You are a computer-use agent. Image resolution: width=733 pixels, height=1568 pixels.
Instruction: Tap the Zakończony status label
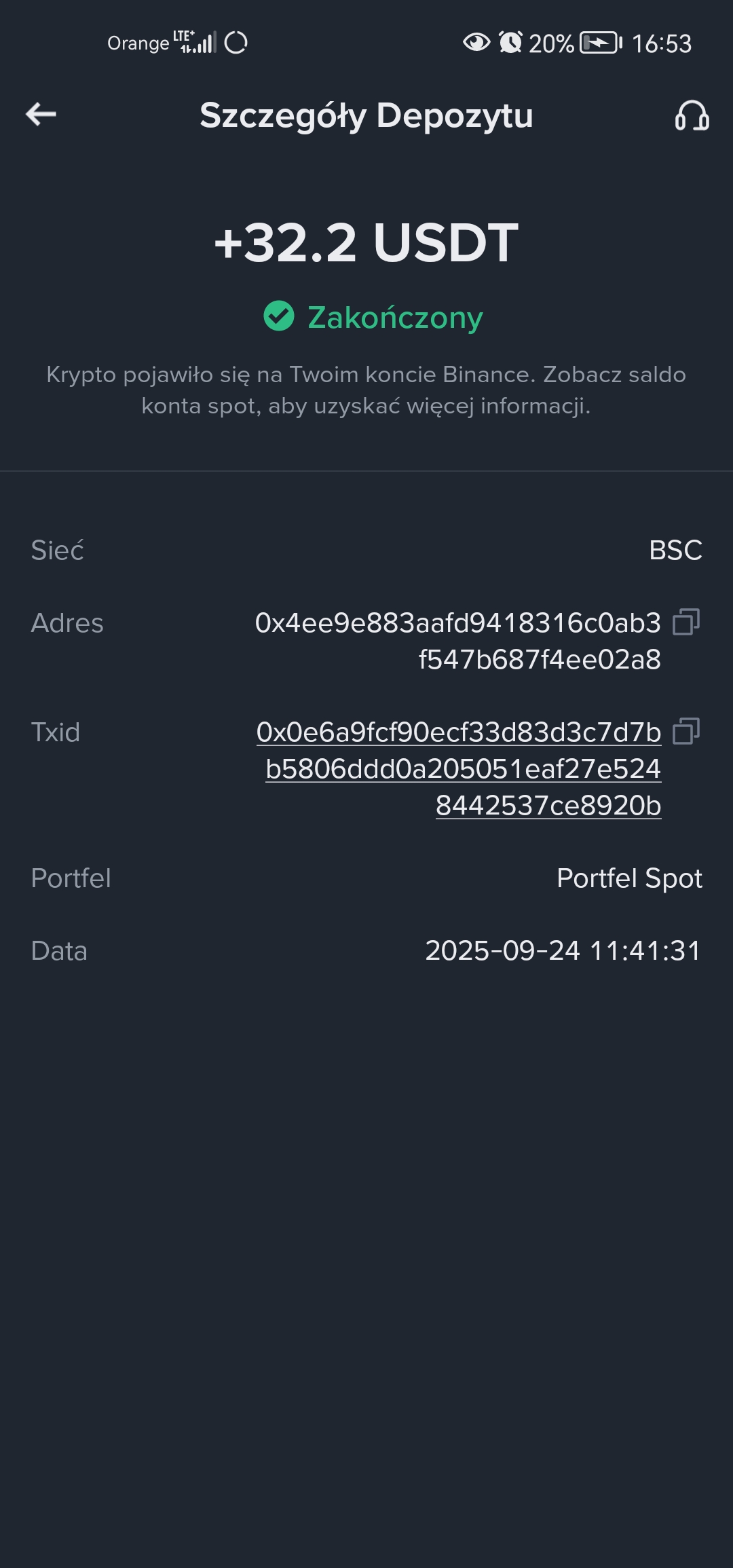point(395,318)
